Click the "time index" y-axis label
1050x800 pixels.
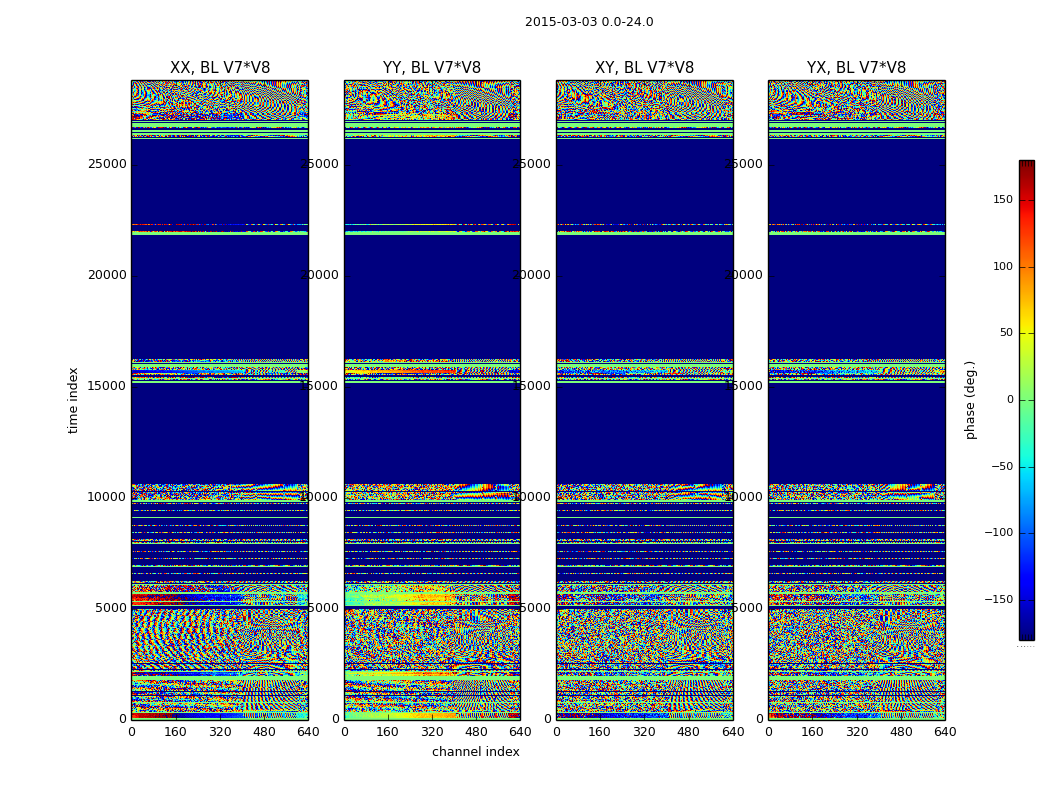tap(73, 400)
